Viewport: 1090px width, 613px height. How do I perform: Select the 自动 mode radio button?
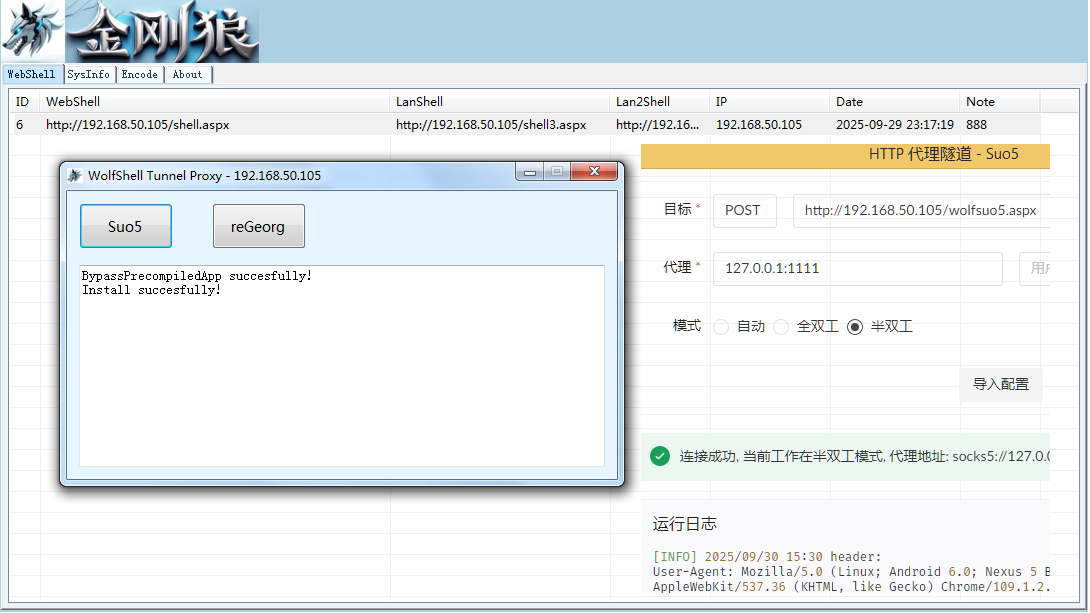point(721,327)
